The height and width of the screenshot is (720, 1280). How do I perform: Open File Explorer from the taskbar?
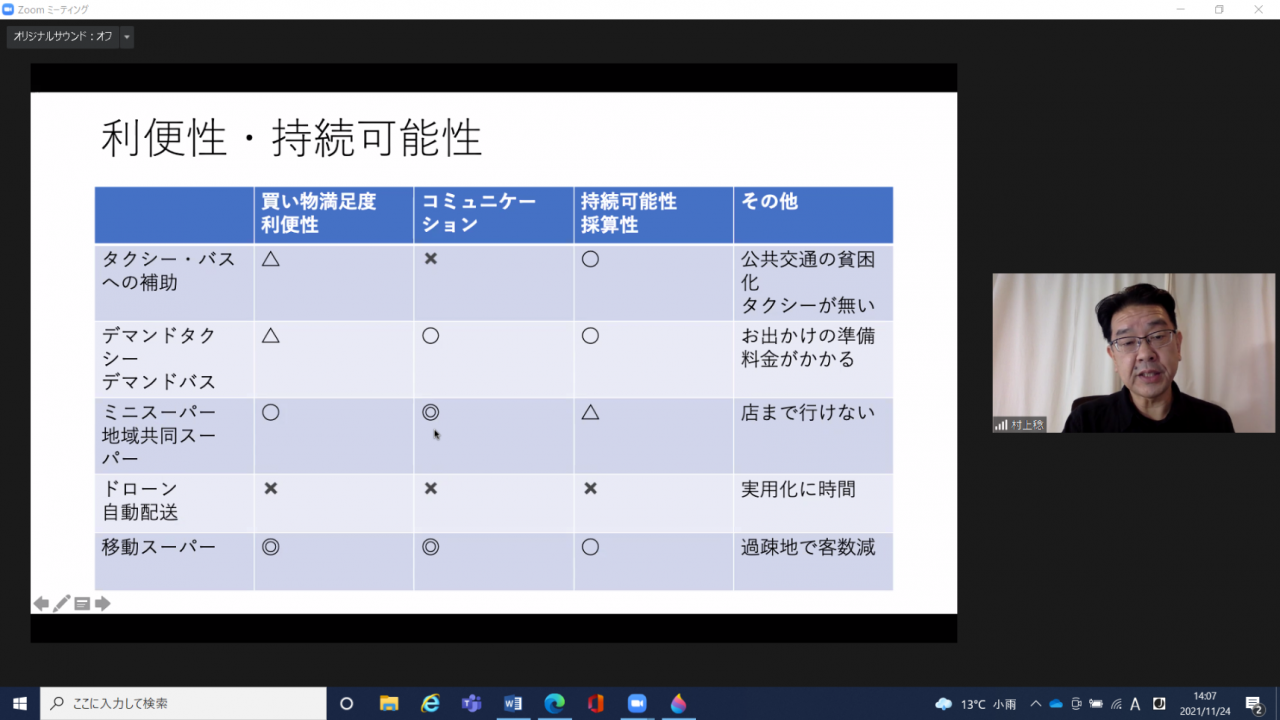389,703
